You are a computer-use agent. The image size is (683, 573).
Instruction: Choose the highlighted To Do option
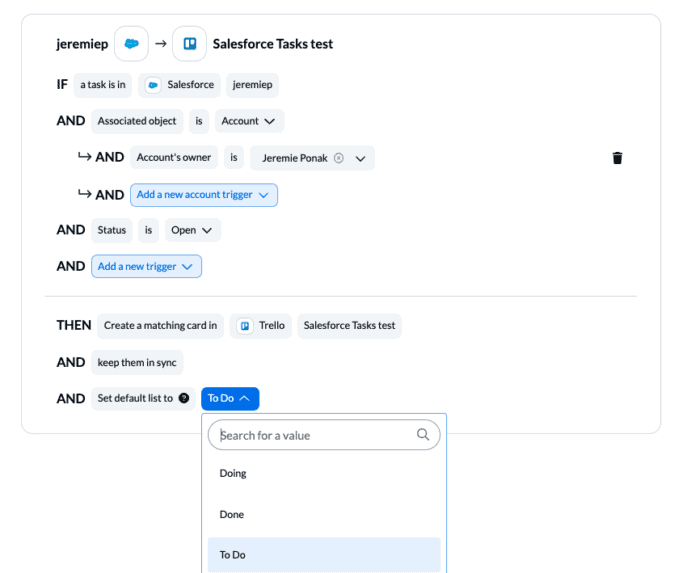(233, 555)
